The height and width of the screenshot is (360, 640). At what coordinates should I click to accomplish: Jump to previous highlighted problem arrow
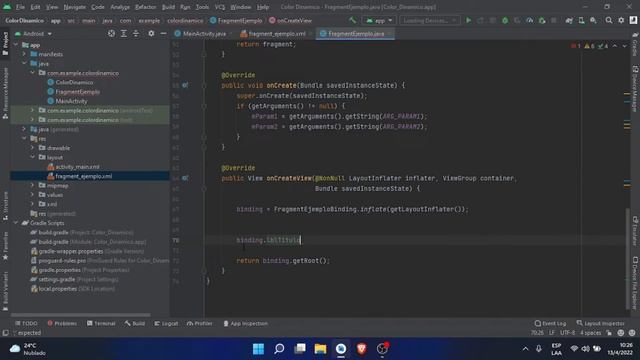coord(615,46)
